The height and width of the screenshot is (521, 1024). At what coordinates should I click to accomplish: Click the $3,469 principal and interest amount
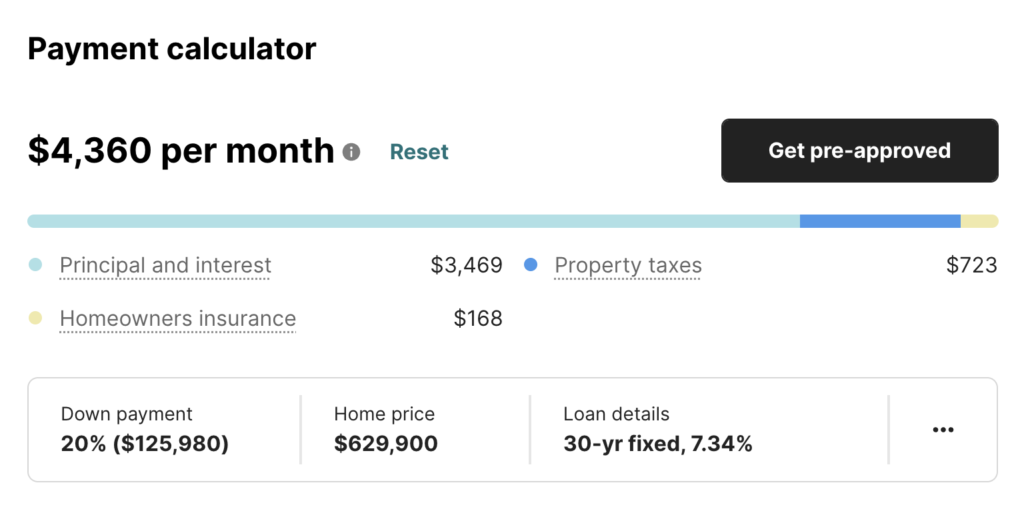[466, 265]
